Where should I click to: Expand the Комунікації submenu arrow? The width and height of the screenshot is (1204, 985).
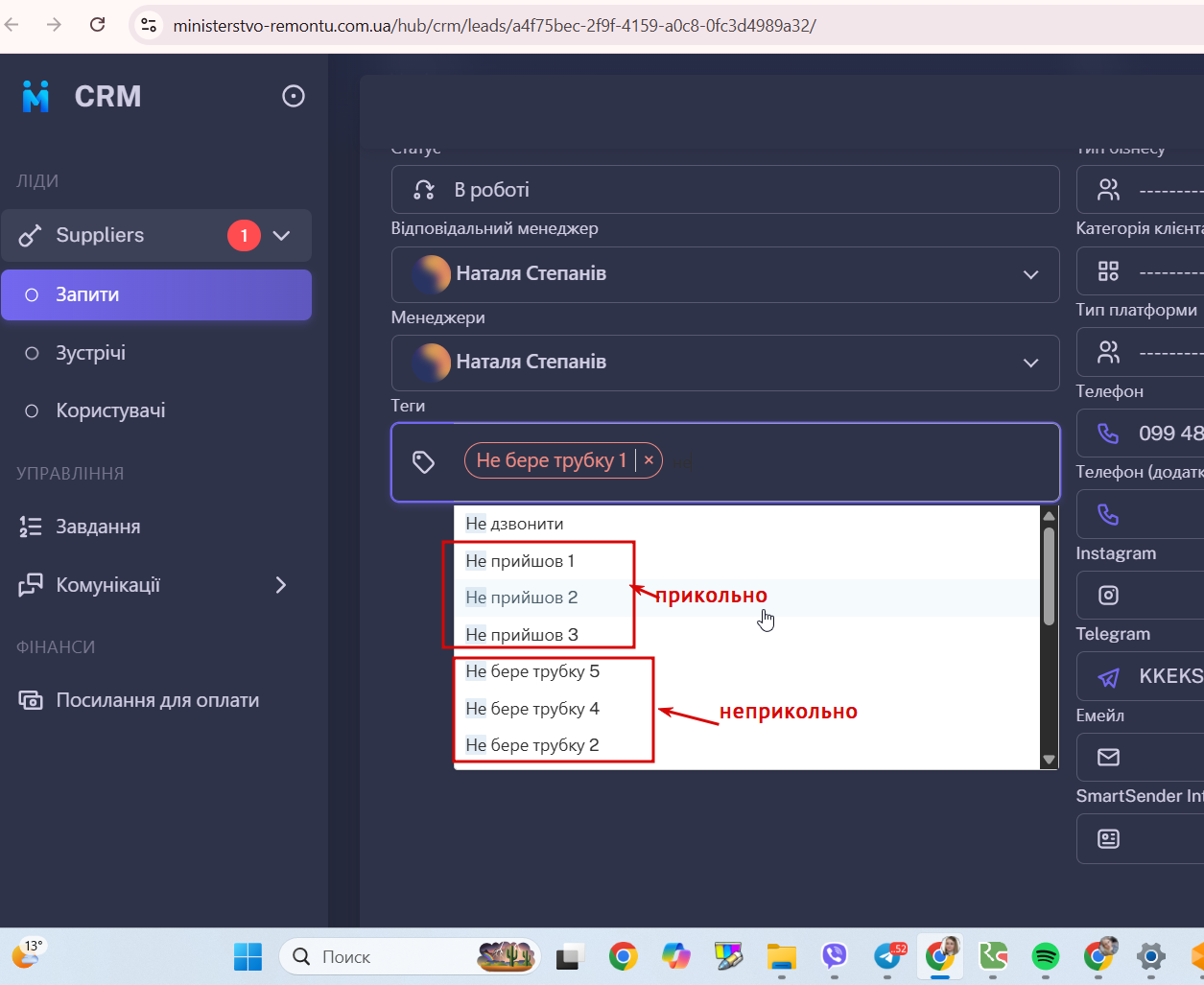coord(281,585)
